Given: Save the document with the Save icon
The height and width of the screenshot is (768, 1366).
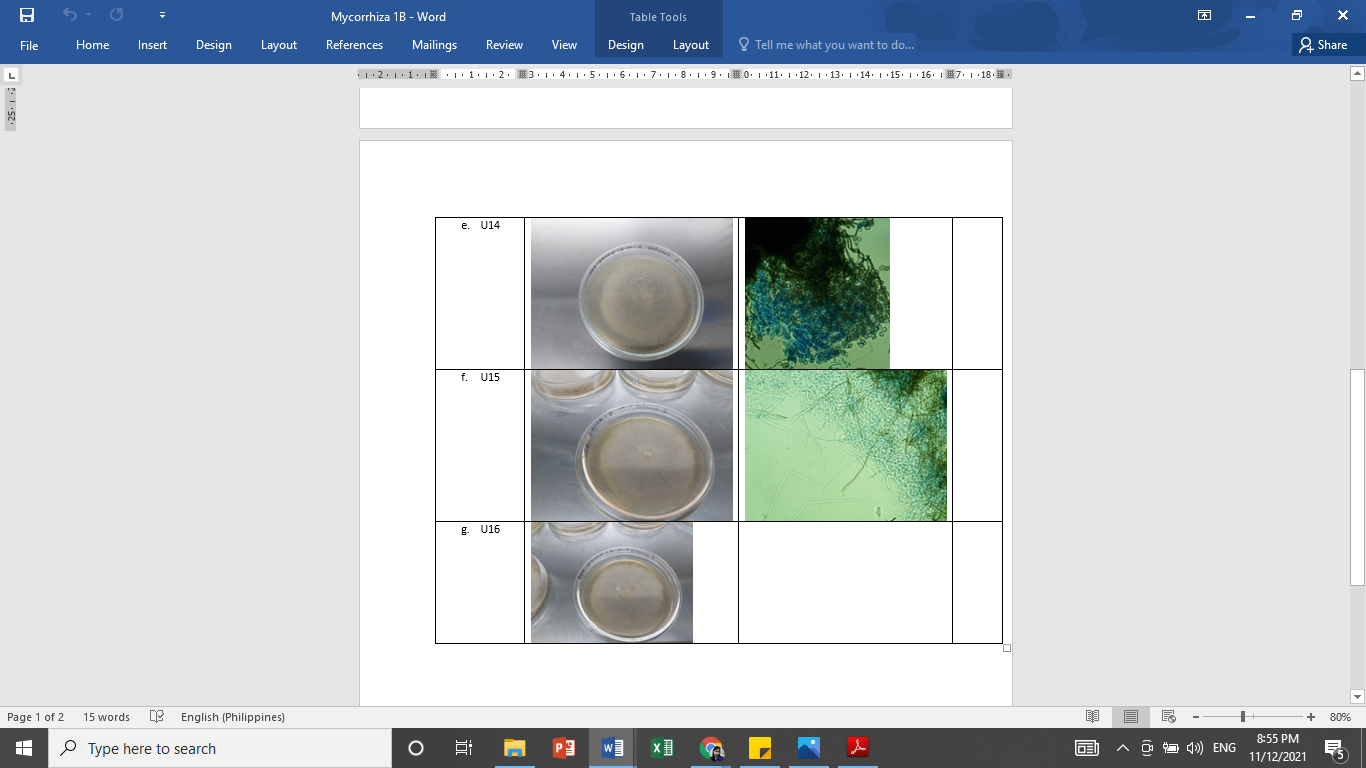Looking at the screenshot, I should point(27,15).
